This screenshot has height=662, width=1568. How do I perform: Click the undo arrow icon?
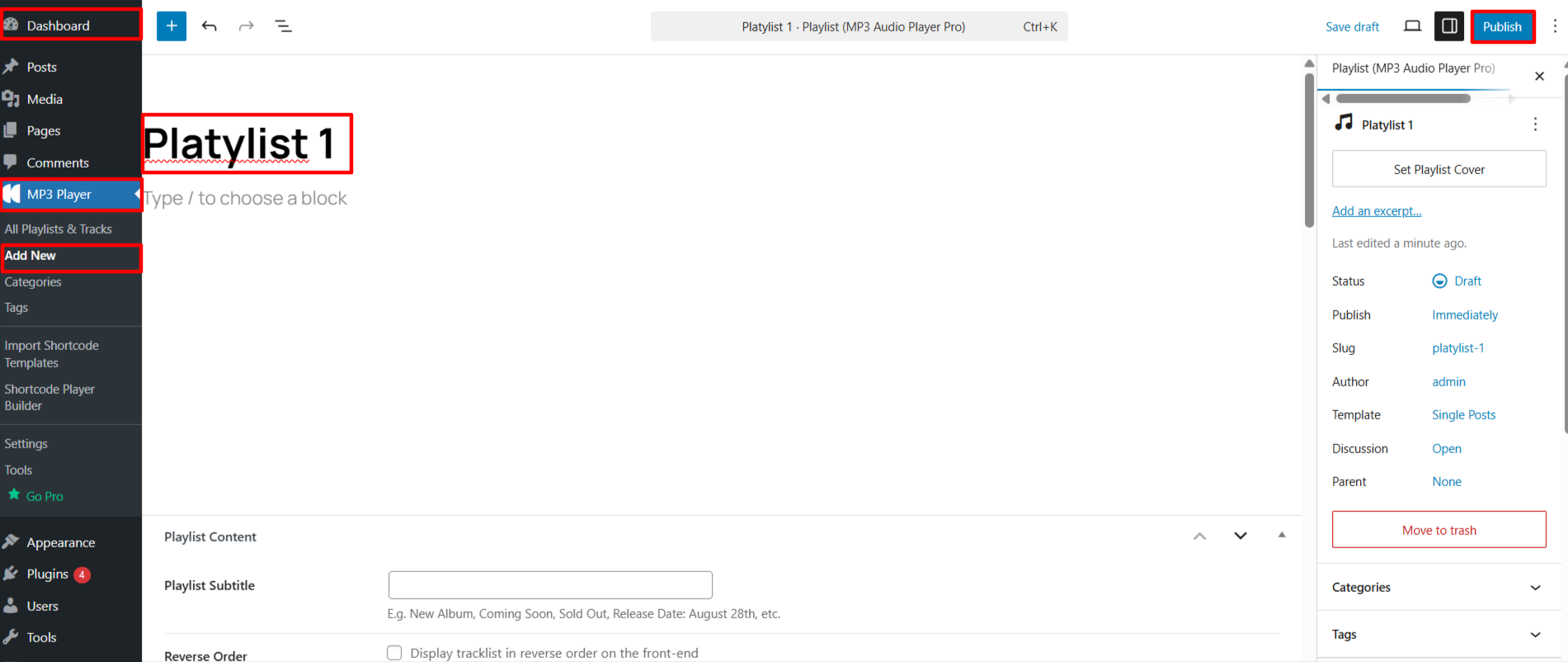(210, 26)
